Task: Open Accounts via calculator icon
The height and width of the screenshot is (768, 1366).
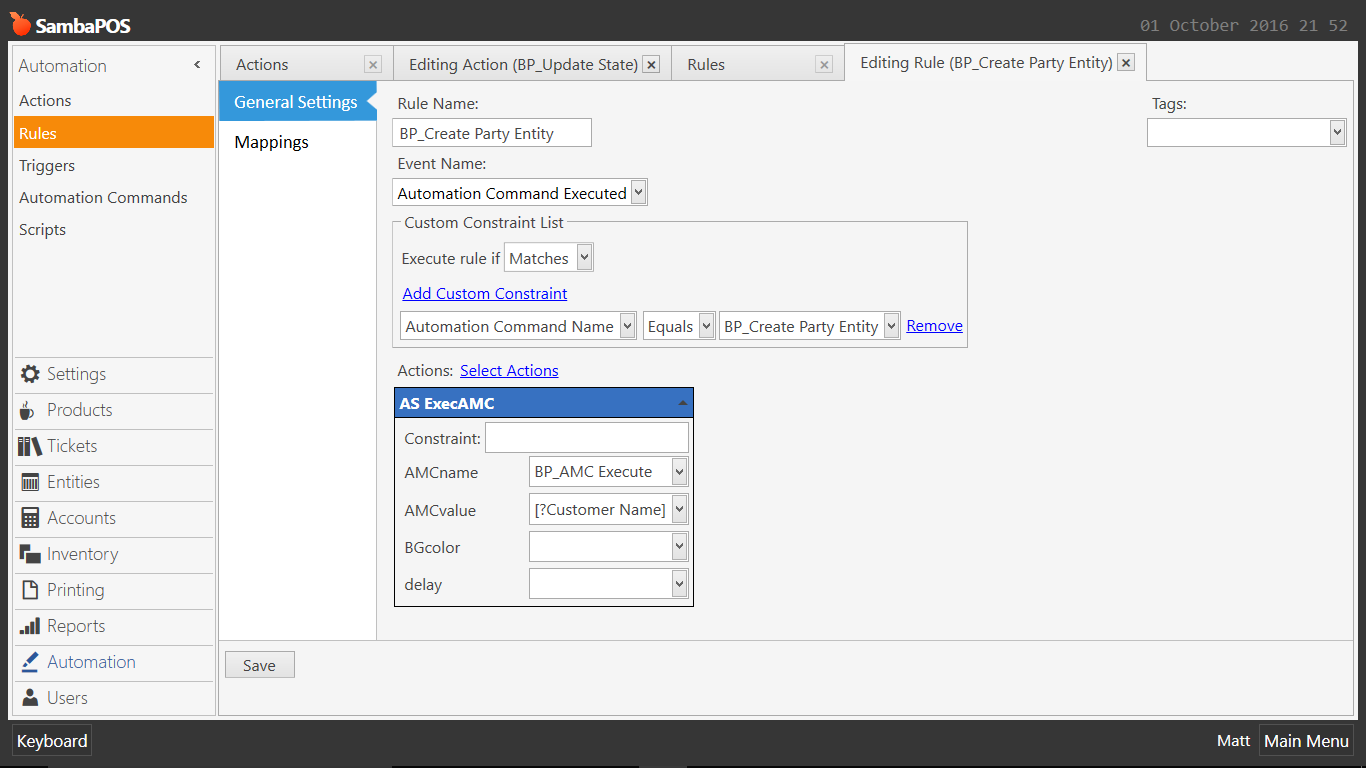Action: [x=30, y=518]
